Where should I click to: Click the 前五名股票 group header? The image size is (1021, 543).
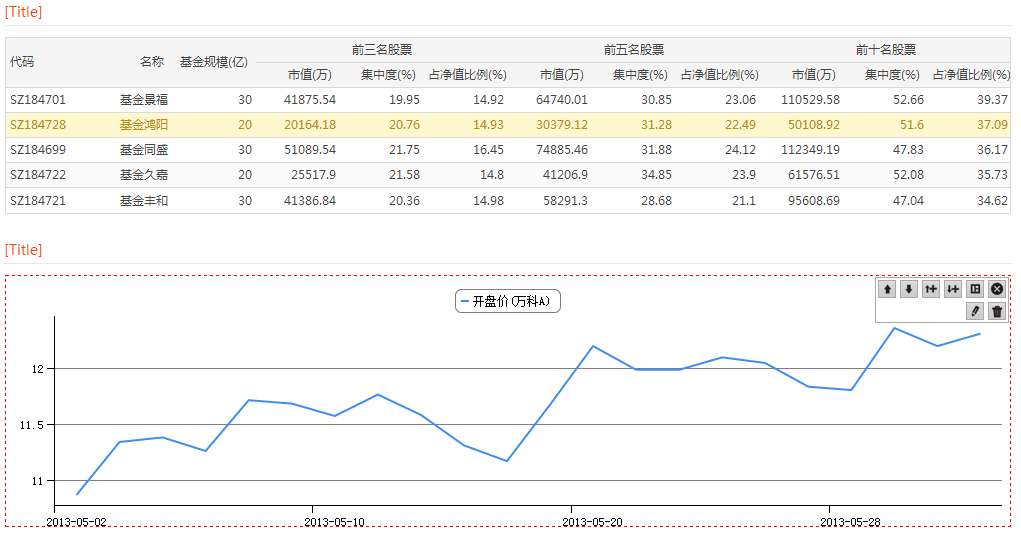pos(634,49)
